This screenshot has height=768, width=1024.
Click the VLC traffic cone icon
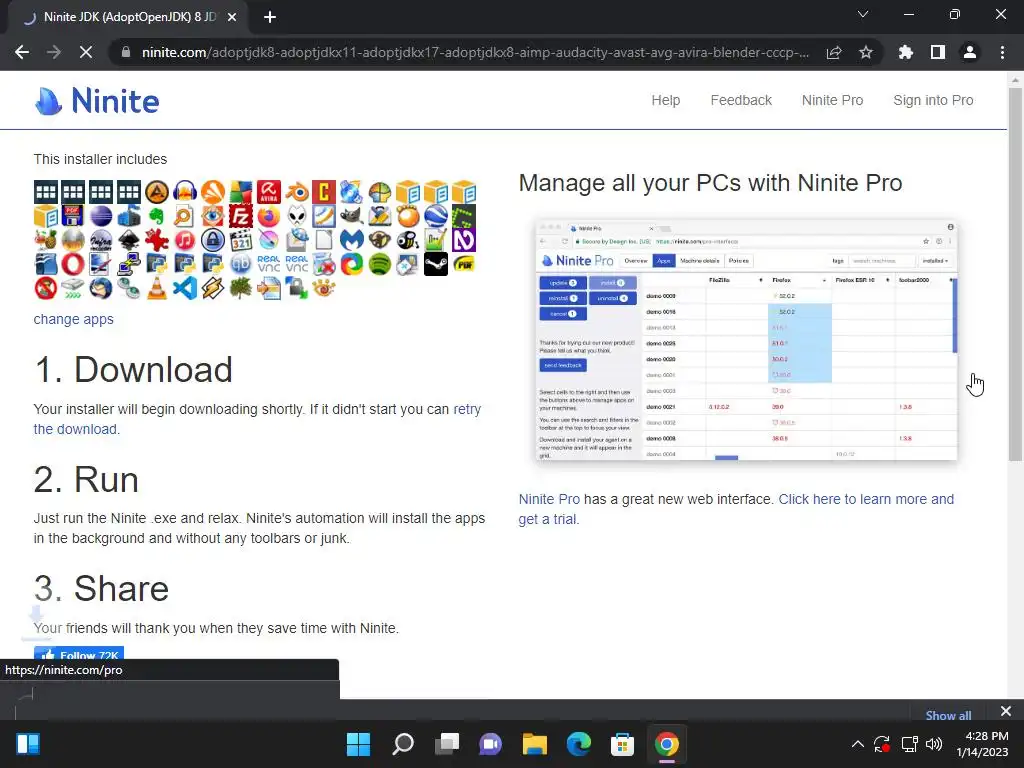click(x=157, y=288)
